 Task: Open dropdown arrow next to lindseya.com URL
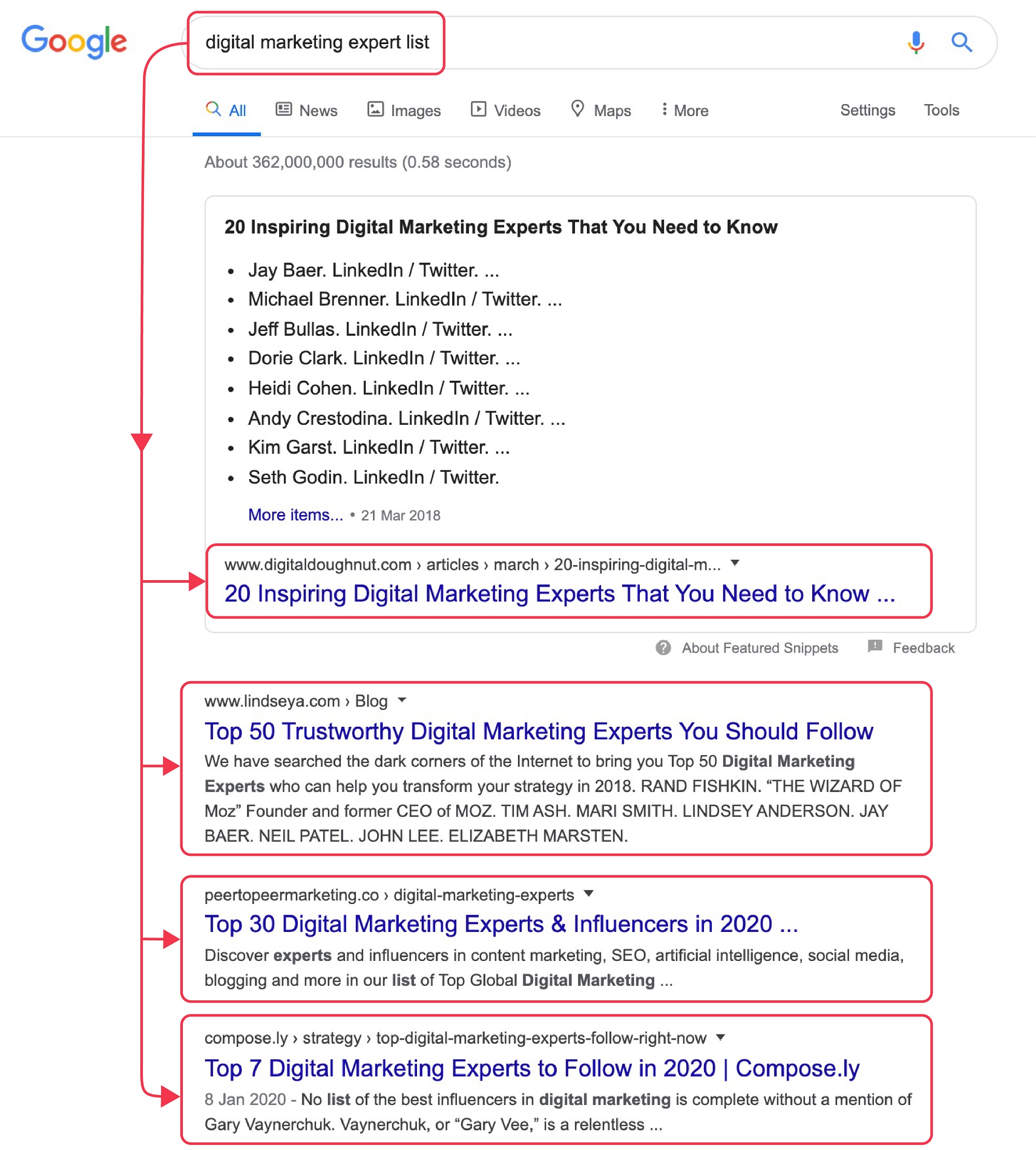point(402,700)
